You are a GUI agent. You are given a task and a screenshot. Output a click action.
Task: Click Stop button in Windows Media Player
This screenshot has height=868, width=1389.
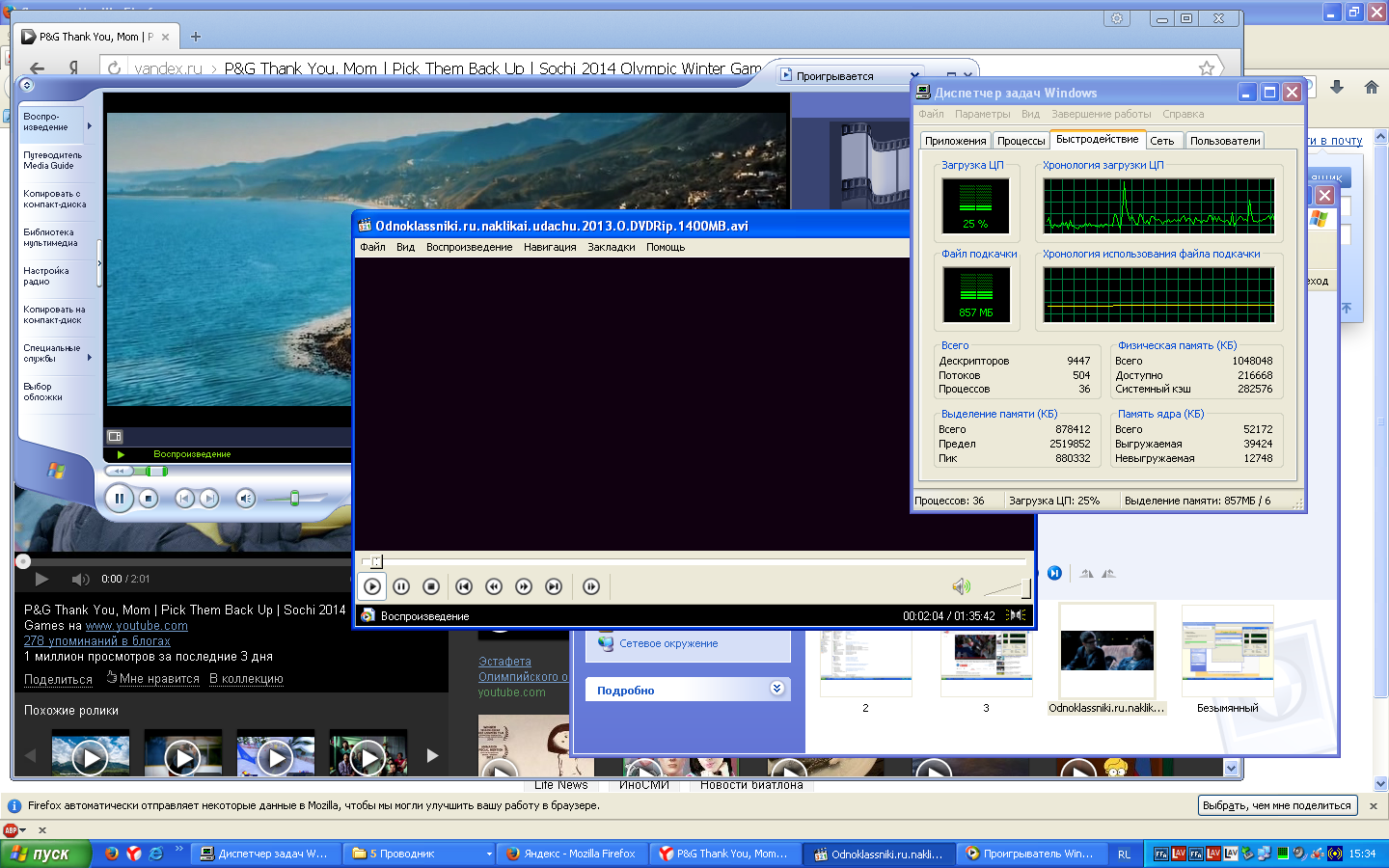148,499
